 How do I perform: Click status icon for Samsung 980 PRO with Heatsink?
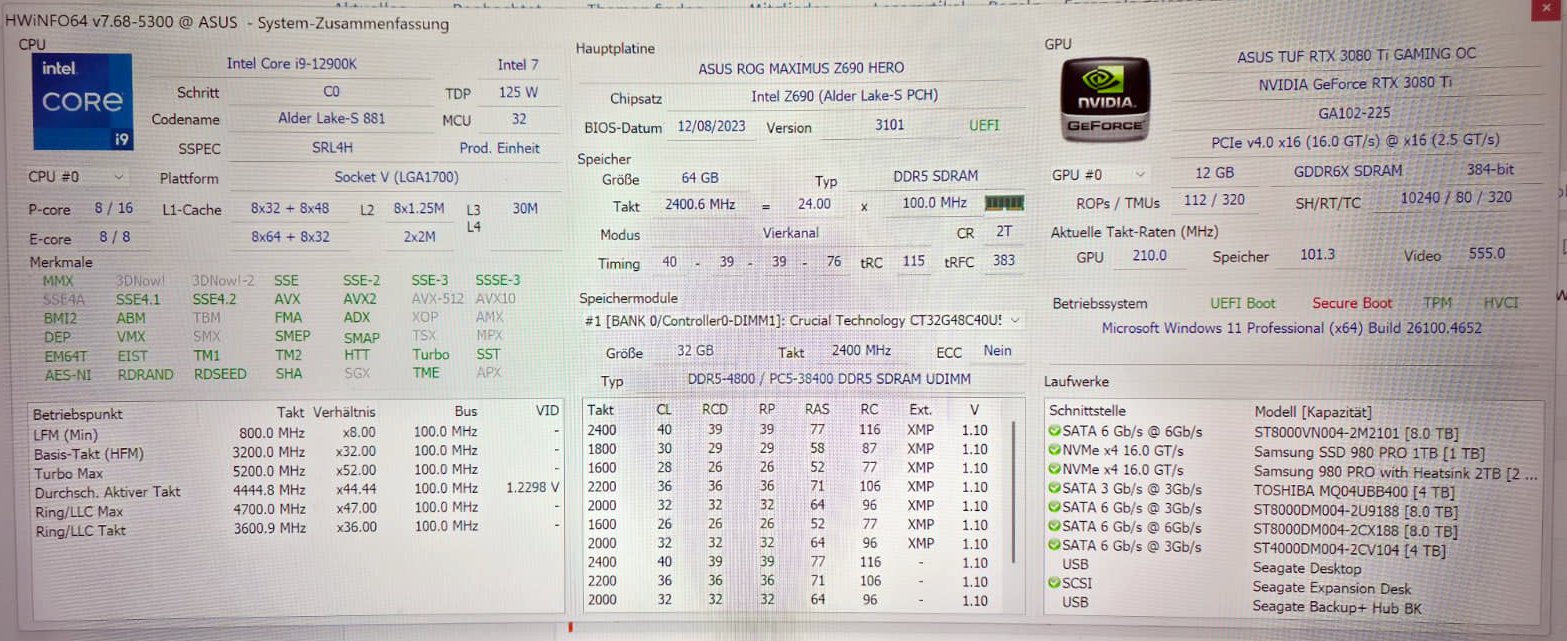click(1054, 469)
